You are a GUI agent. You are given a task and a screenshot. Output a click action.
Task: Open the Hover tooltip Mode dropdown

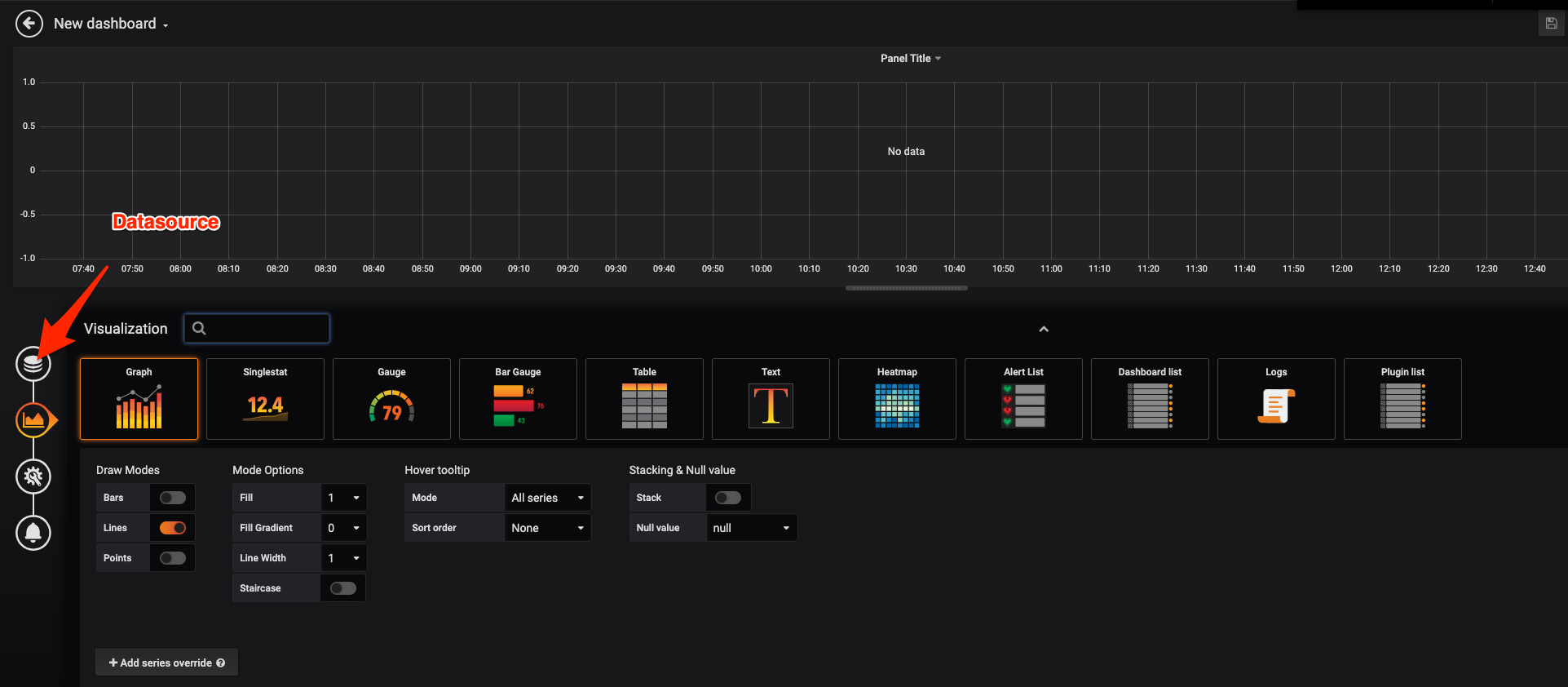546,498
